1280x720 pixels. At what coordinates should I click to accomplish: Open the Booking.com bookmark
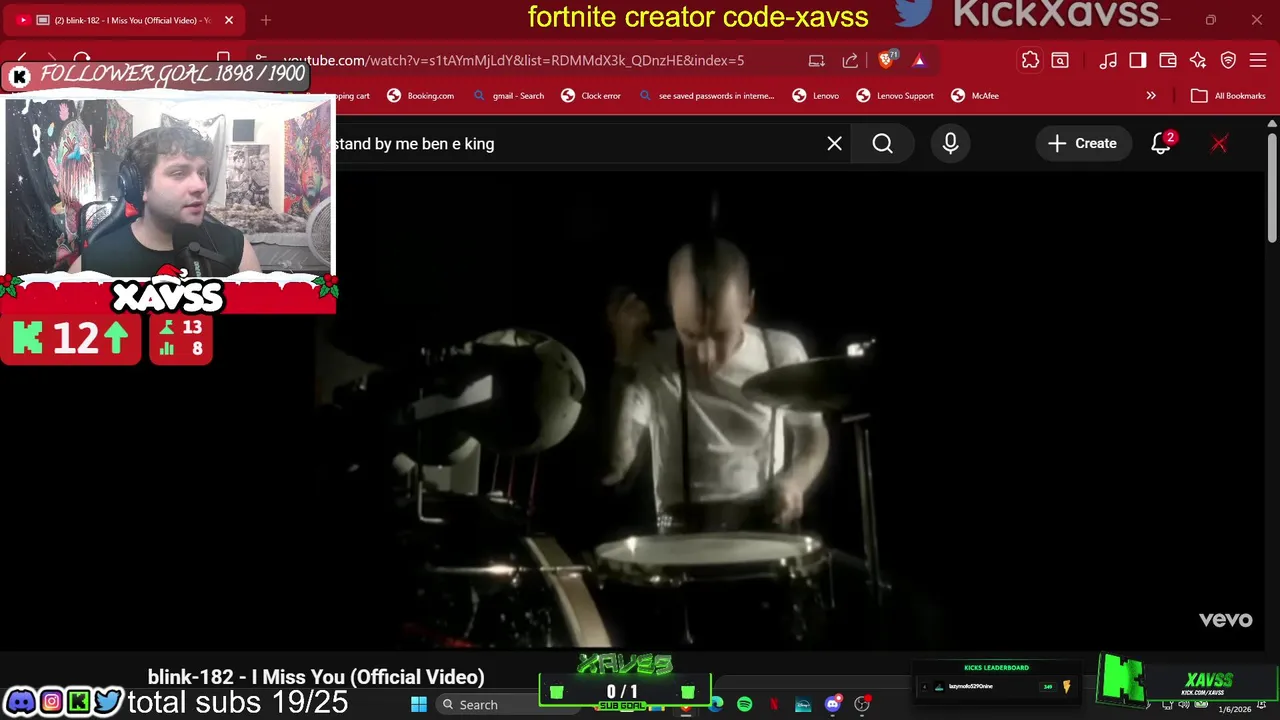[x=421, y=96]
